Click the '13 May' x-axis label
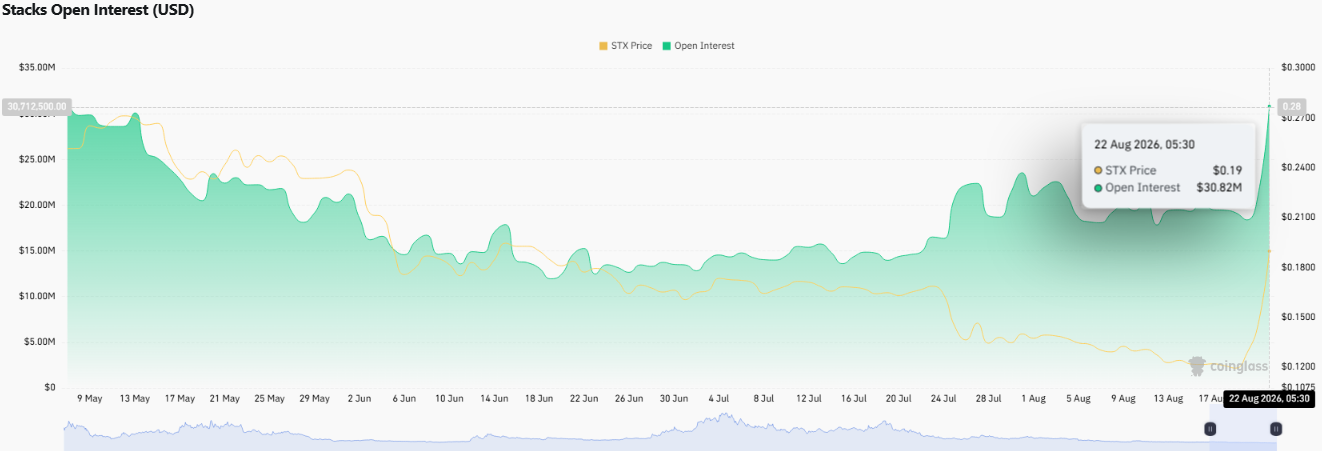1322x451 pixels. (135, 398)
